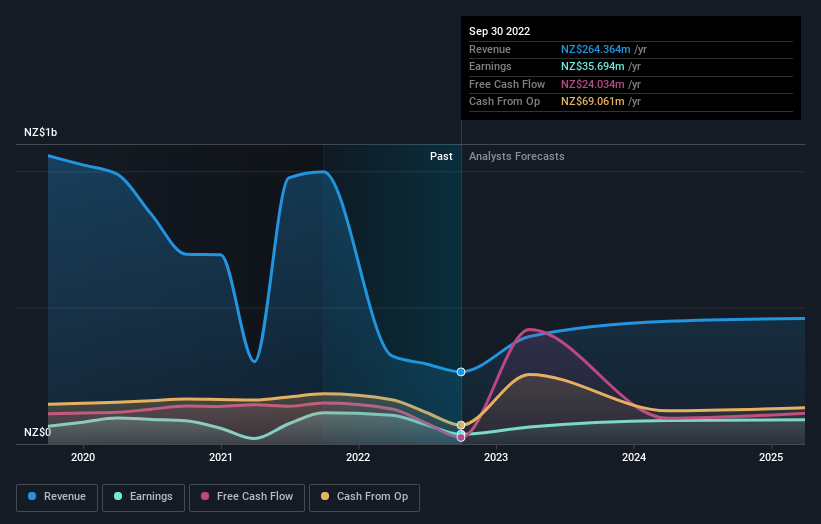Toggle the Free Cash Flow legend button
This screenshot has width=821, height=524.
point(247,497)
